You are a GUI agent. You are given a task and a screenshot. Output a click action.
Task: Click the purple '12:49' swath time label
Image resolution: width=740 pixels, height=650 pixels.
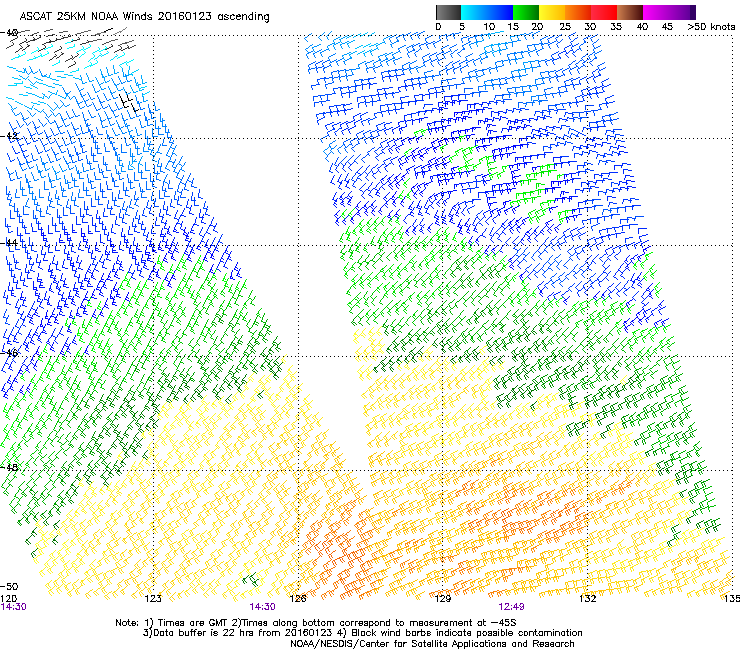(x=511, y=607)
